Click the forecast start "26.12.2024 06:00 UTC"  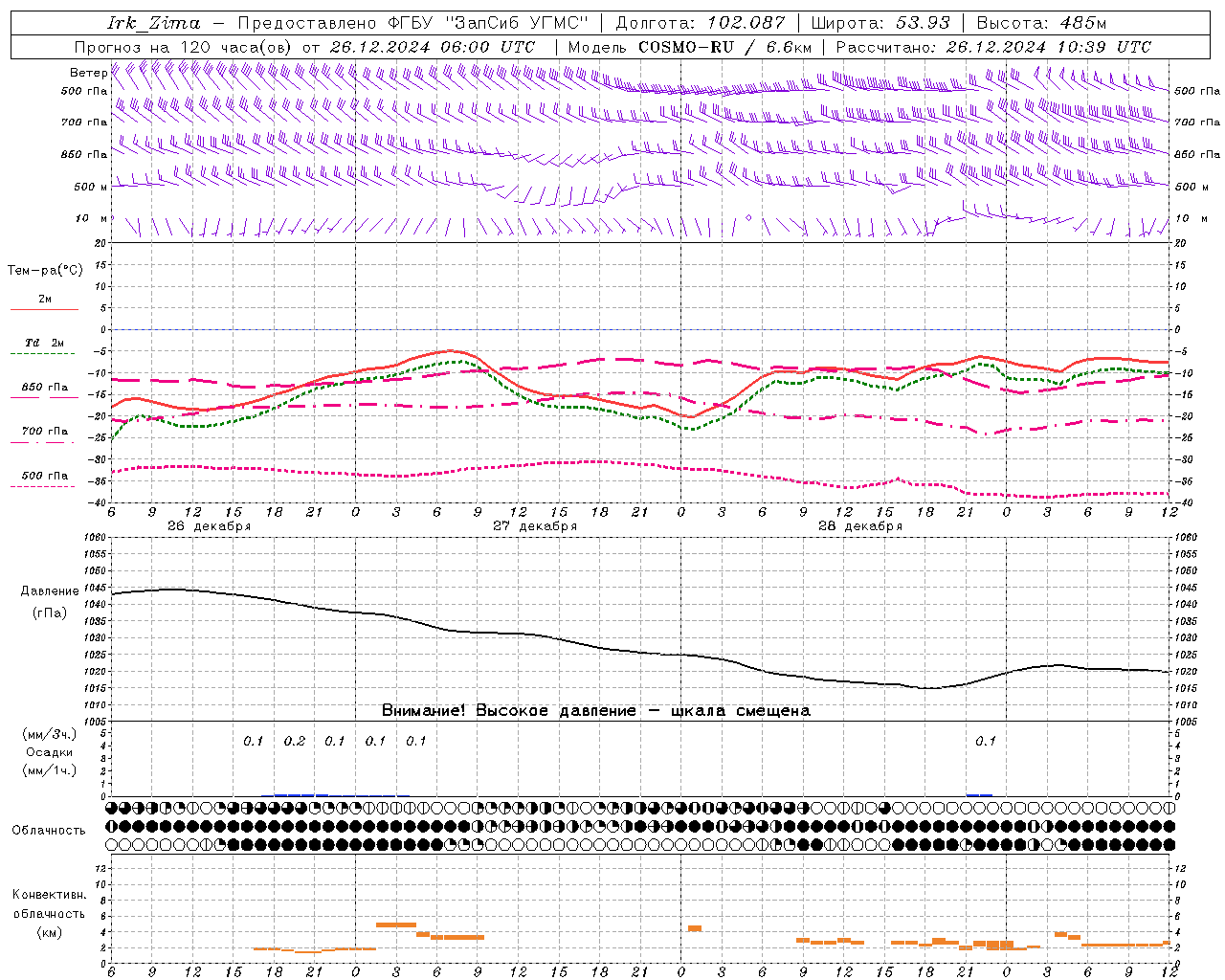point(432,47)
